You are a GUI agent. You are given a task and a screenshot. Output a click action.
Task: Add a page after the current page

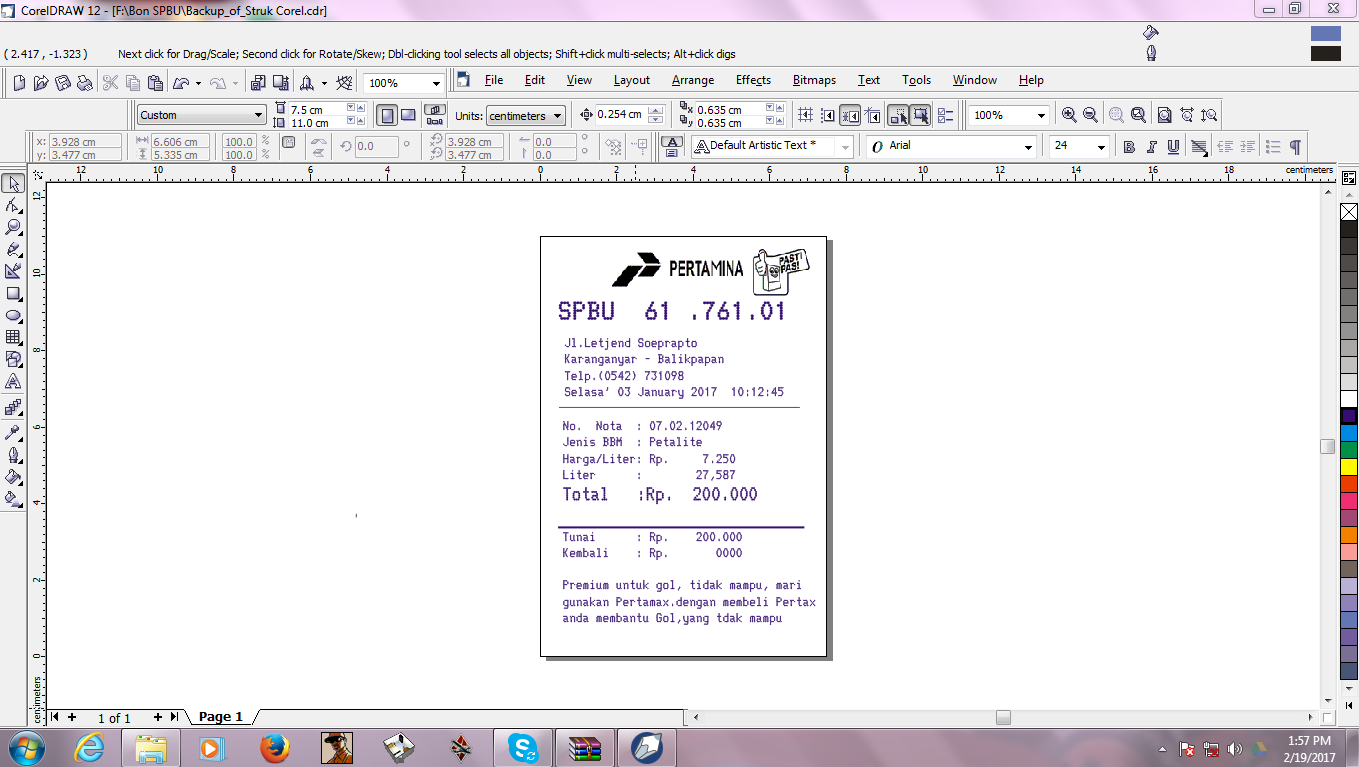coord(158,717)
